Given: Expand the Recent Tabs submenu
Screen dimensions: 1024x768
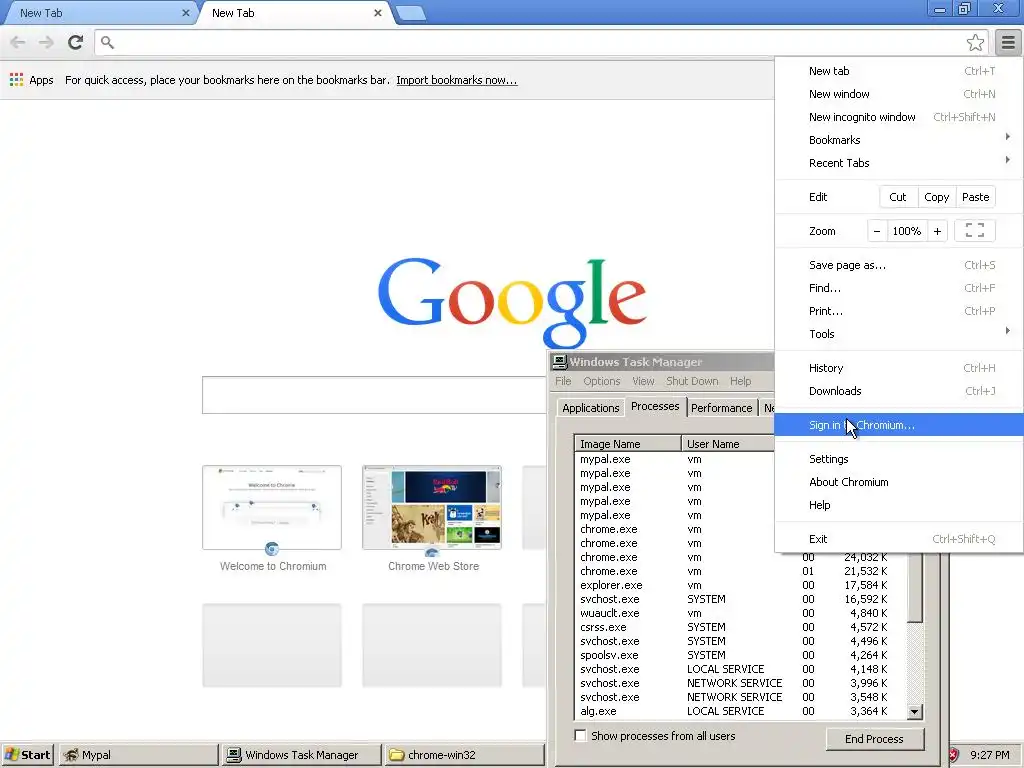Looking at the screenshot, I should click(x=899, y=163).
